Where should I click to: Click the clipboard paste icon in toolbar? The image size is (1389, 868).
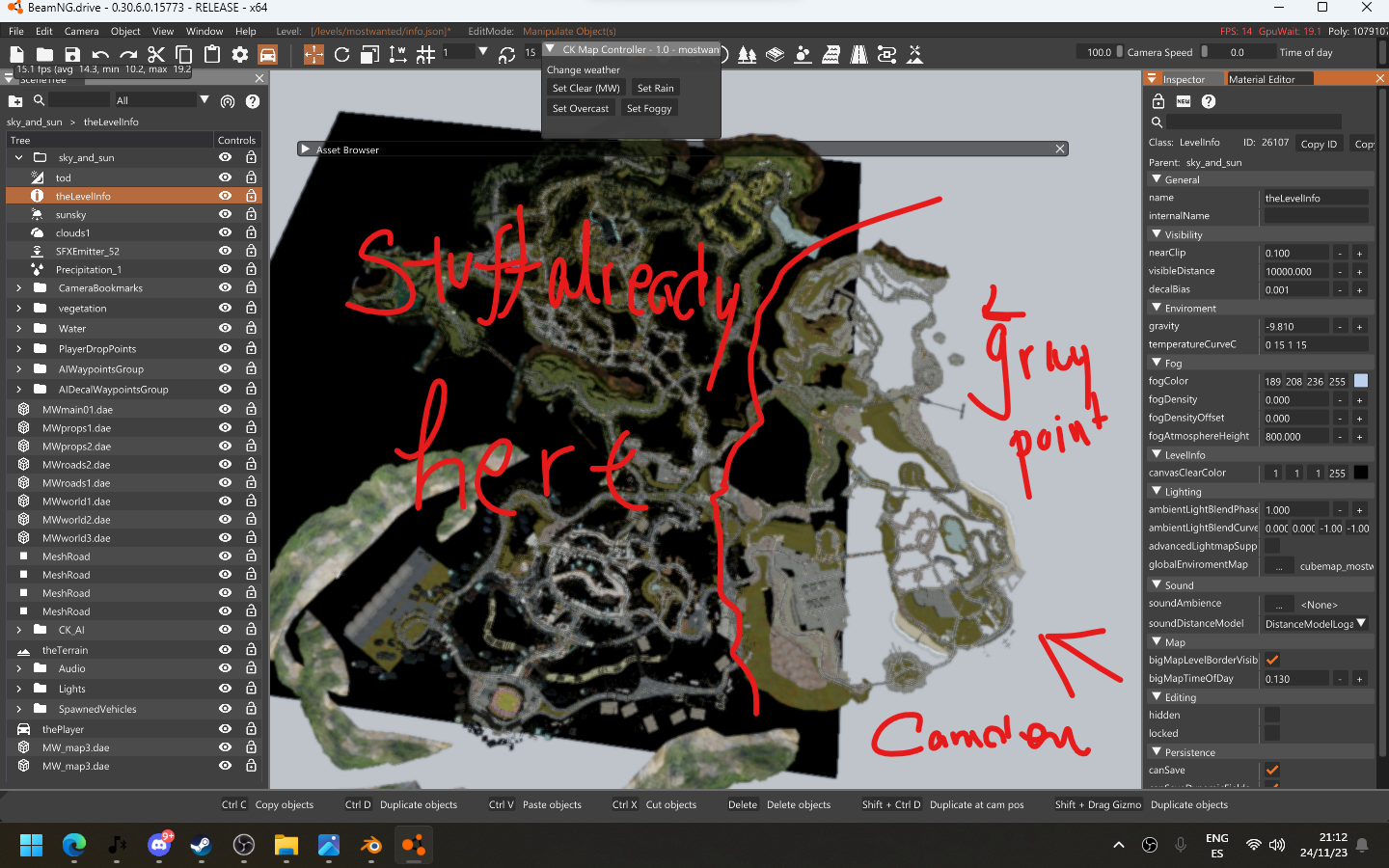[x=212, y=55]
